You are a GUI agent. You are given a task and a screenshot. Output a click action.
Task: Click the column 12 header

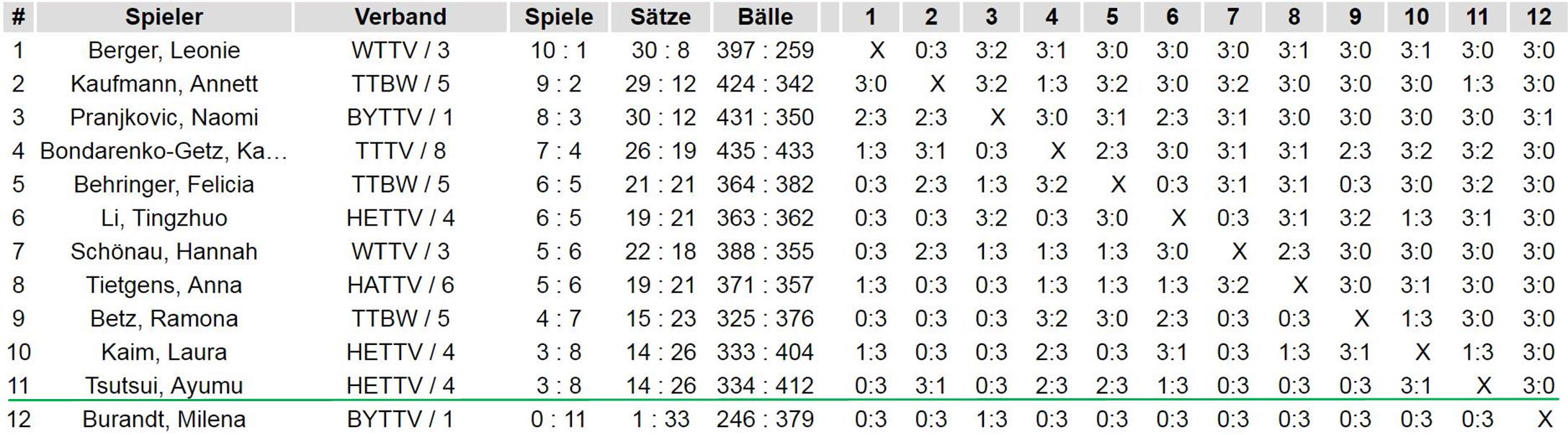(x=1538, y=17)
